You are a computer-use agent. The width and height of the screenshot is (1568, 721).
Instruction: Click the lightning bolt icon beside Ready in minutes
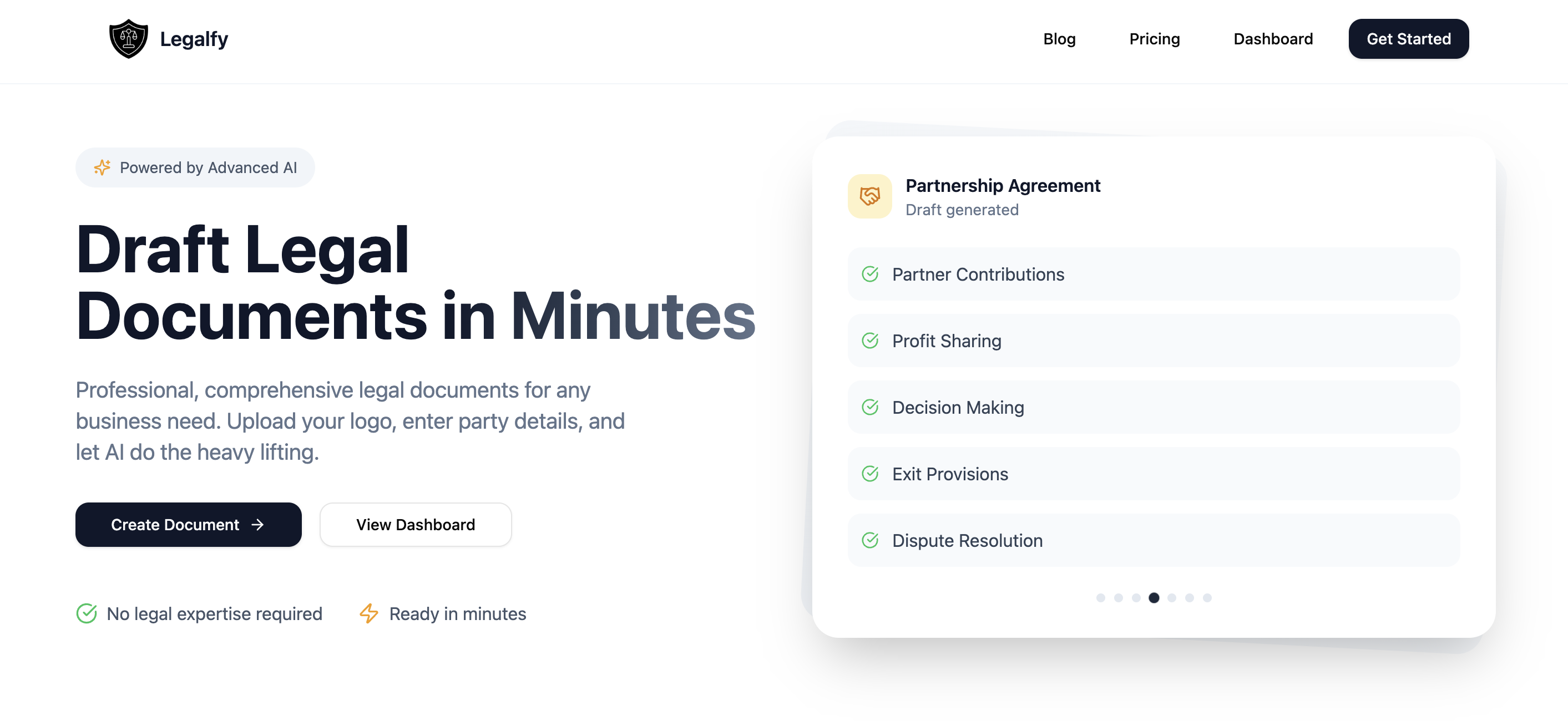pyautogui.click(x=369, y=613)
